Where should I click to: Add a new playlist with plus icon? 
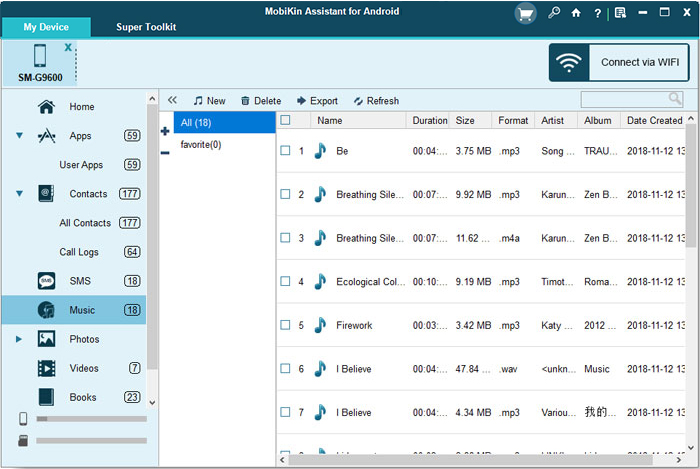coord(165,131)
